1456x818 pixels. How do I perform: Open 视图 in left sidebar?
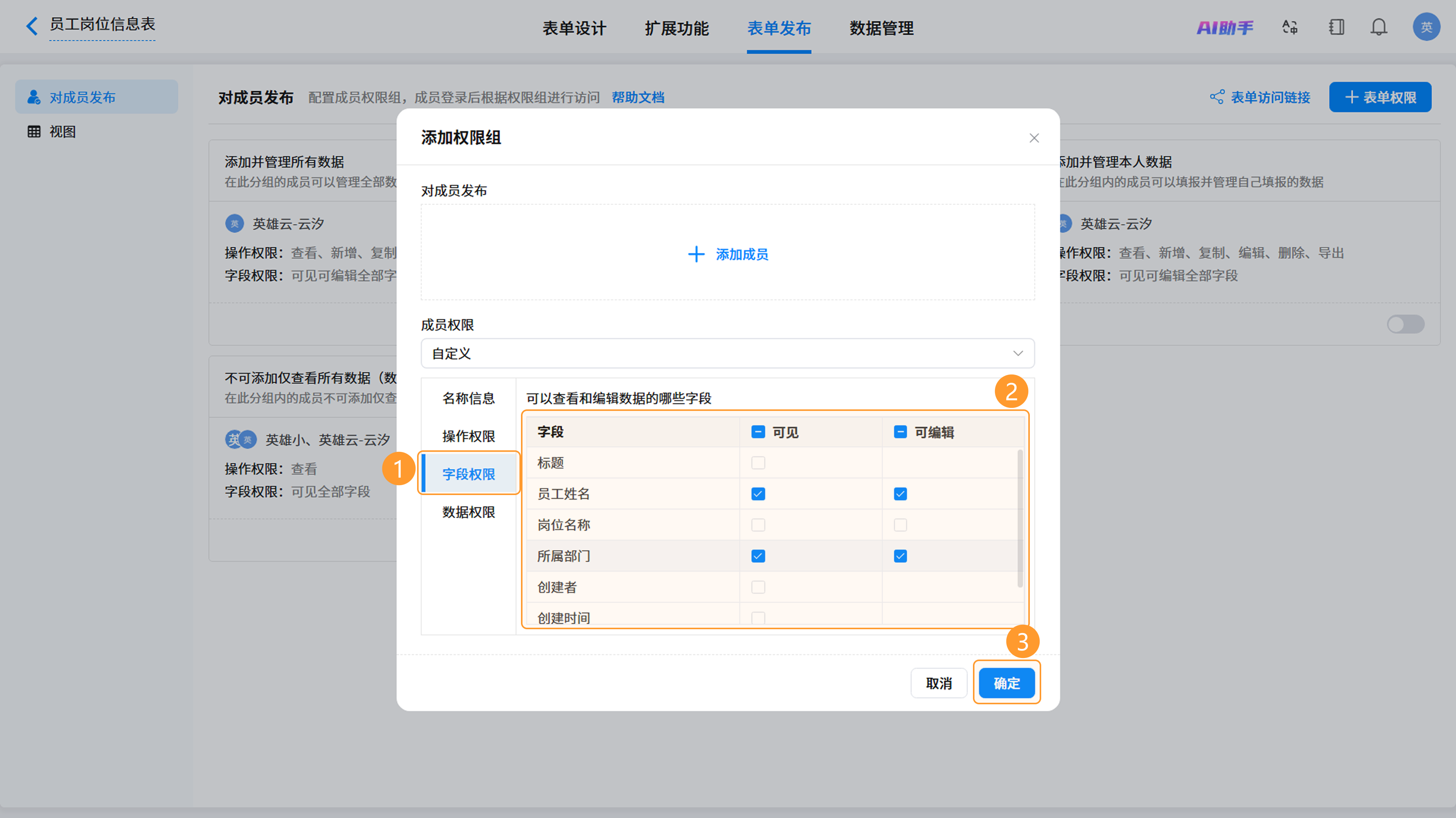[97, 132]
